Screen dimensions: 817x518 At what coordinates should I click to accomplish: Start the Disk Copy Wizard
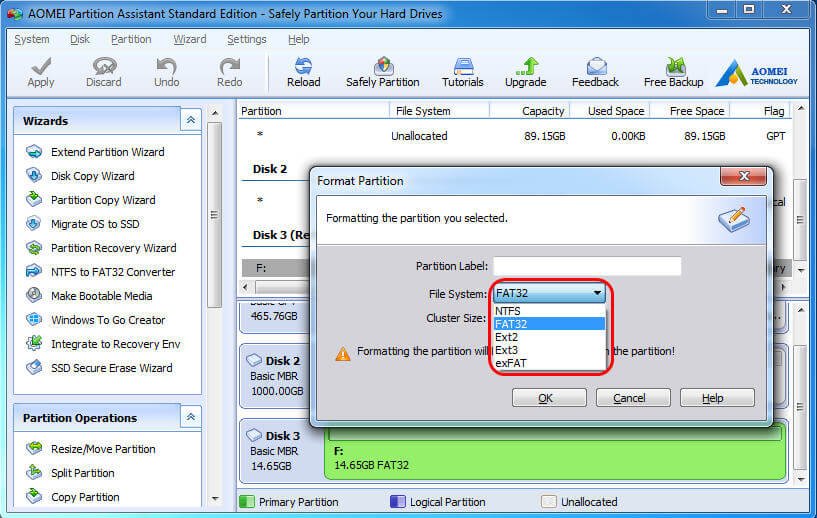coord(92,176)
